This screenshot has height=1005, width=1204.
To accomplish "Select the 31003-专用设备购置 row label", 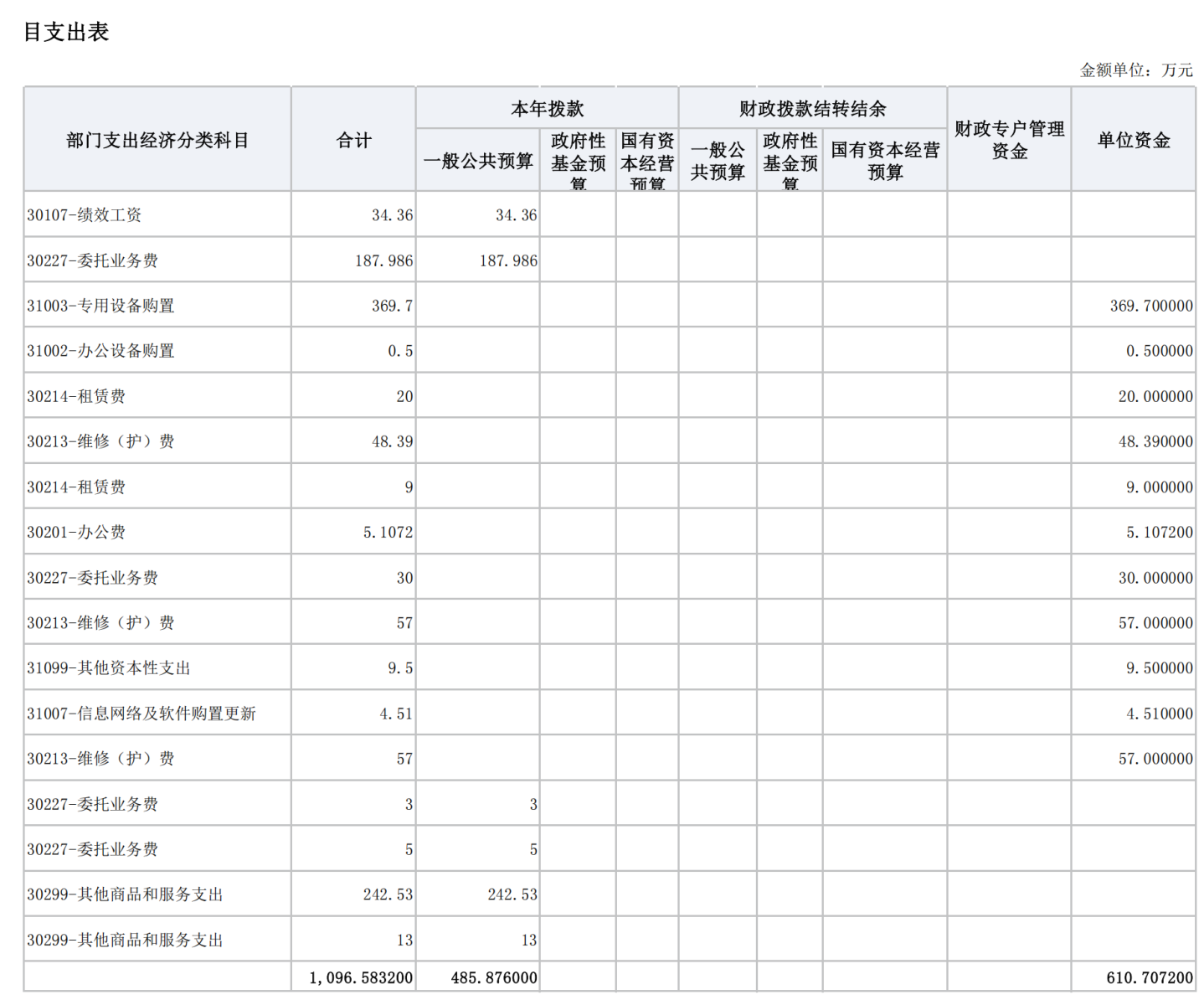I will tap(100, 306).
